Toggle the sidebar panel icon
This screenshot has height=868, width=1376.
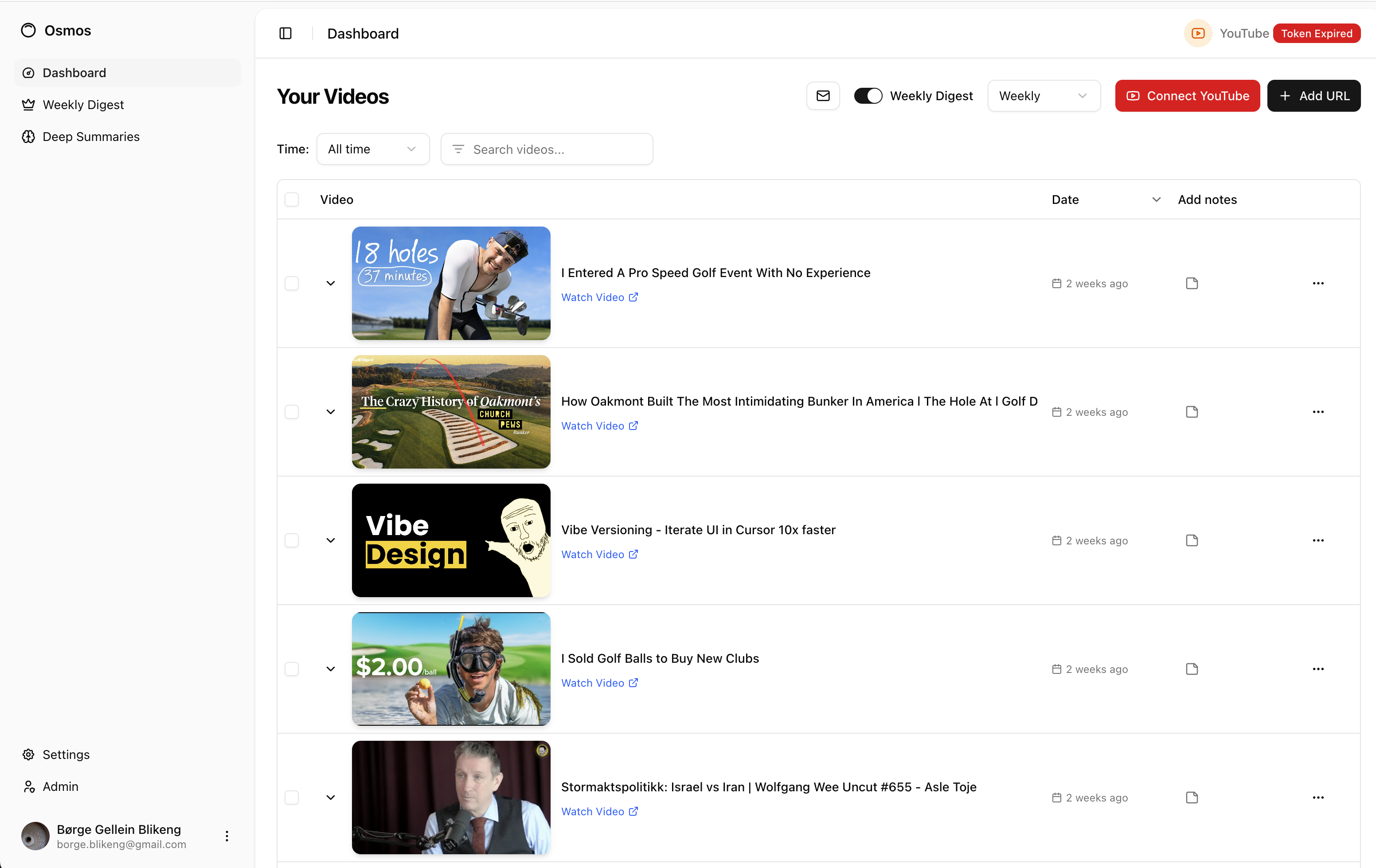(x=286, y=33)
